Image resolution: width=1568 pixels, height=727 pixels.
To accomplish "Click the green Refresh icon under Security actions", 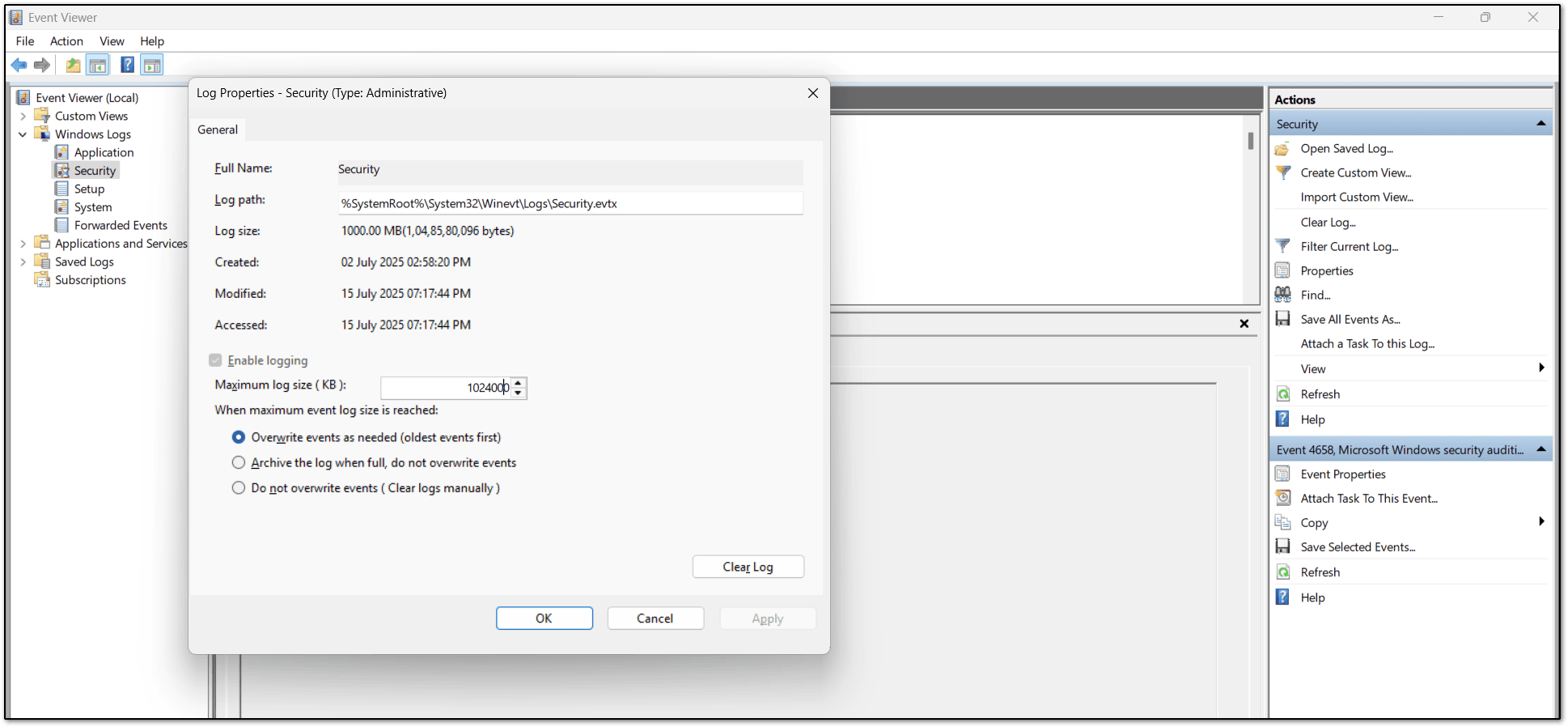I will (1282, 393).
